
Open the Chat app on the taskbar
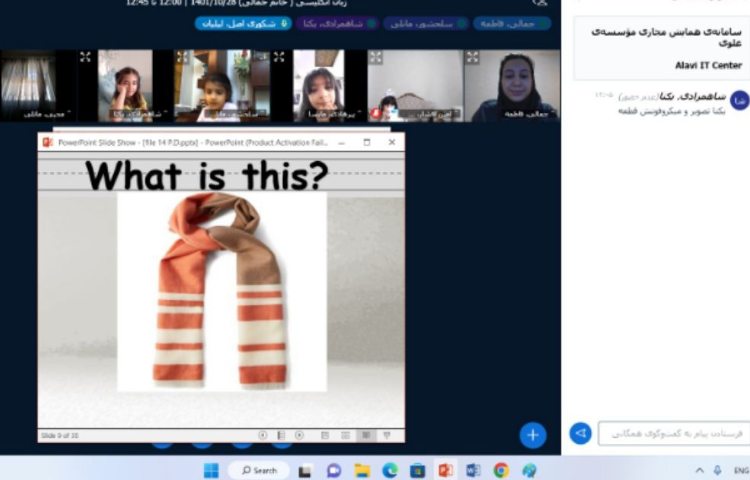pyautogui.click(x=334, y=471)
